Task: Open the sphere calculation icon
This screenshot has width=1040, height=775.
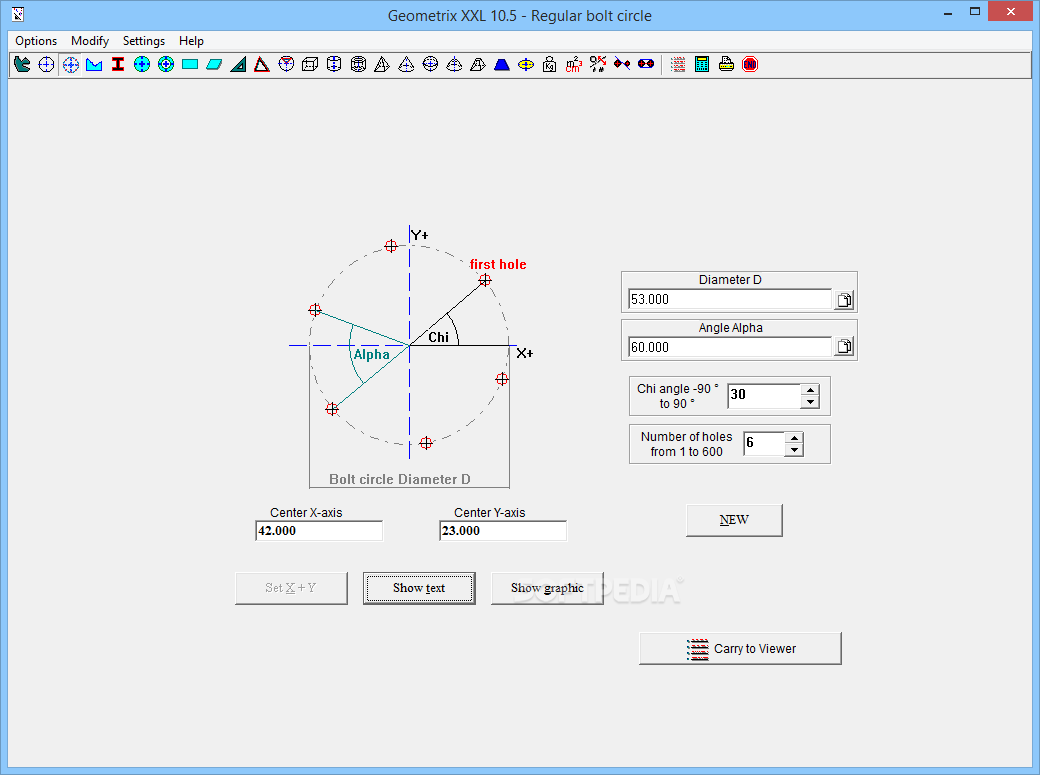Action: [430, 64]
